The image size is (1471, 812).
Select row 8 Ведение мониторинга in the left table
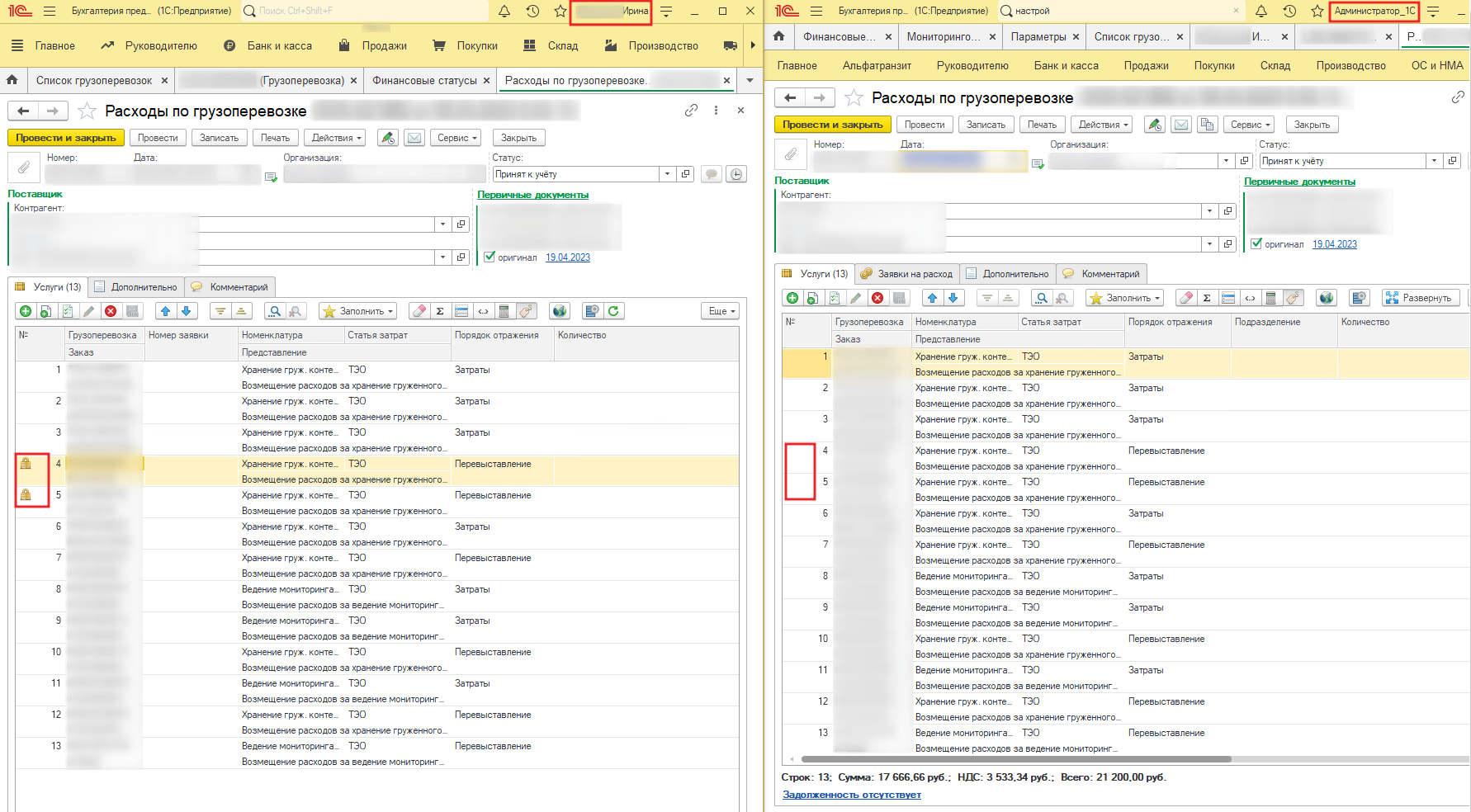pyautogui.click(x=376, y=597)
